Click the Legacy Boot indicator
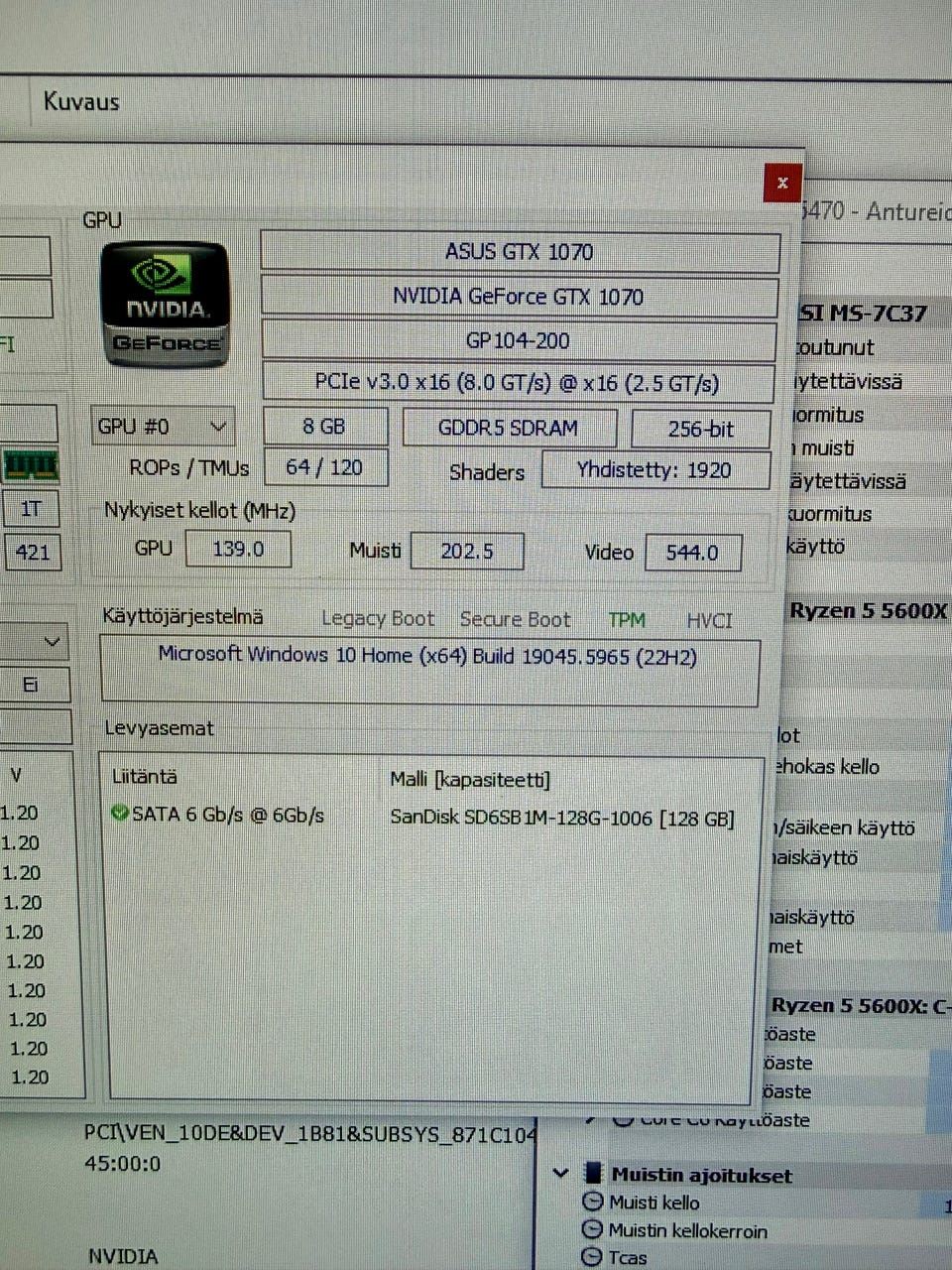Screen dimensions: 952x1270 click(x=378, y=619)
